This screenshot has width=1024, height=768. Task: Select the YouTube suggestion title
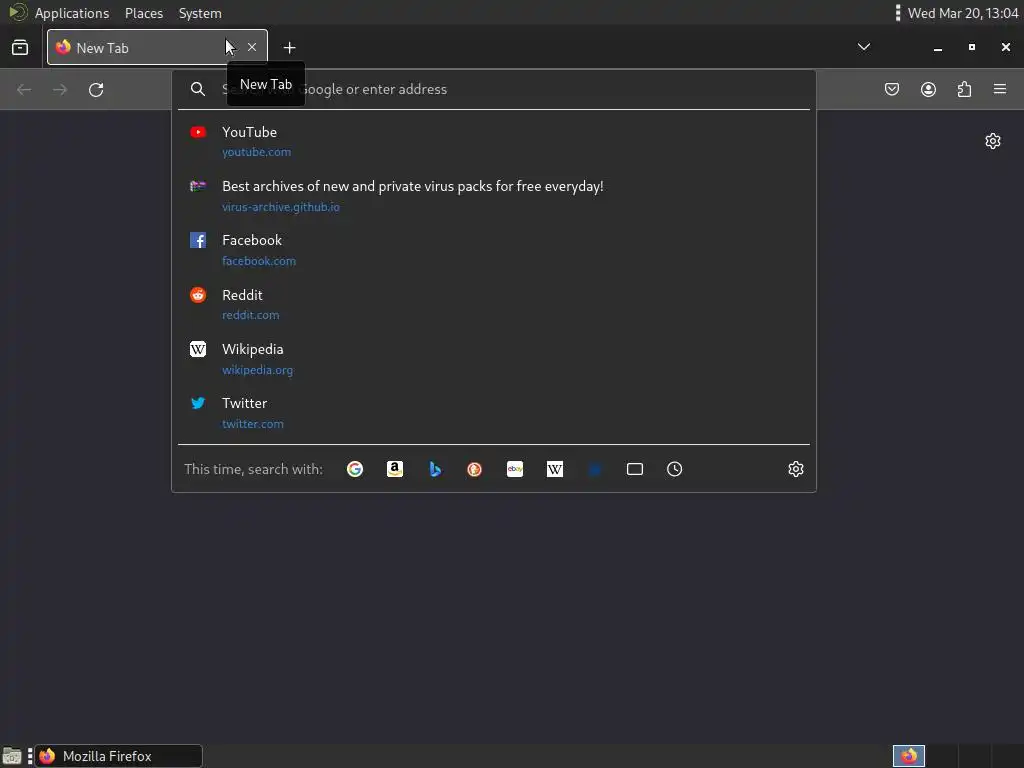tap(249, 132)
